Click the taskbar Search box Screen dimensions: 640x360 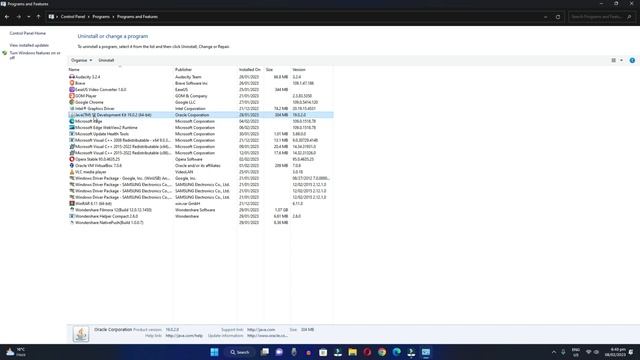240,352
